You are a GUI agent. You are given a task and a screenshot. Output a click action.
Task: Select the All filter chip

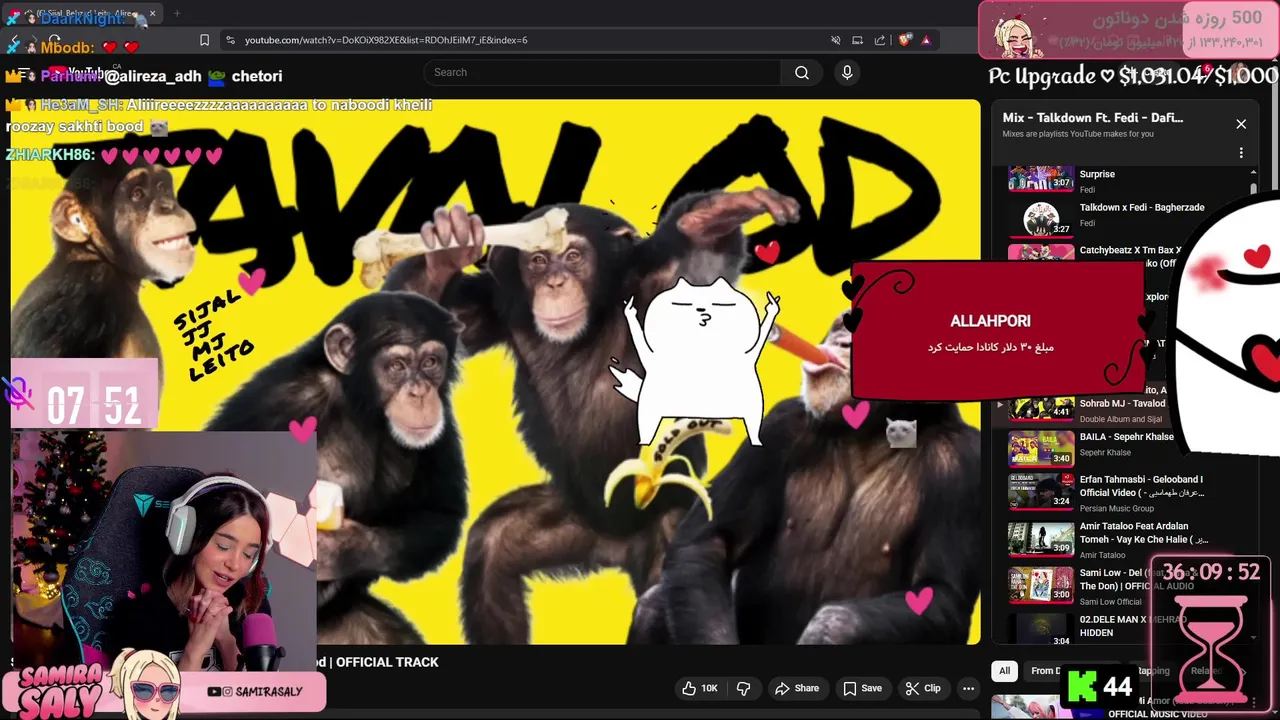(x=1004, y=671)
